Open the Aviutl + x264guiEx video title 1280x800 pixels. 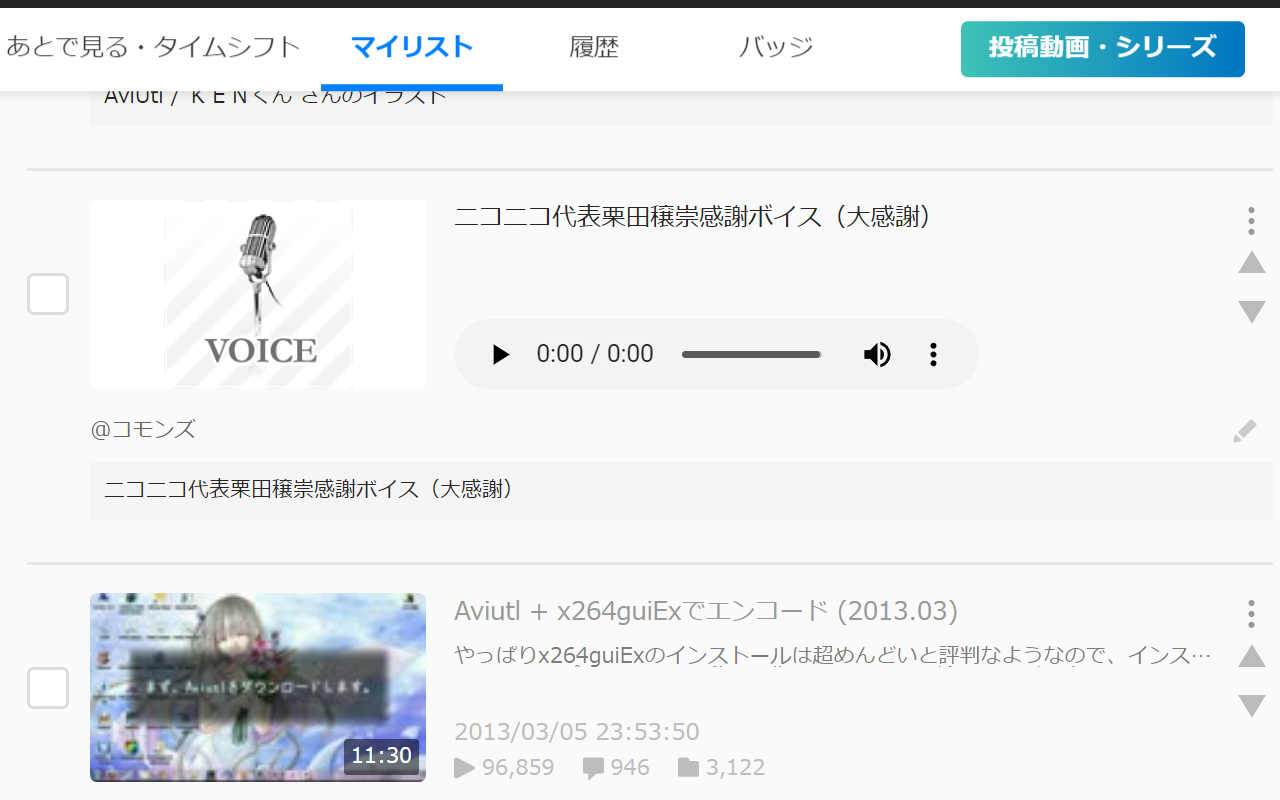point(705,610)
